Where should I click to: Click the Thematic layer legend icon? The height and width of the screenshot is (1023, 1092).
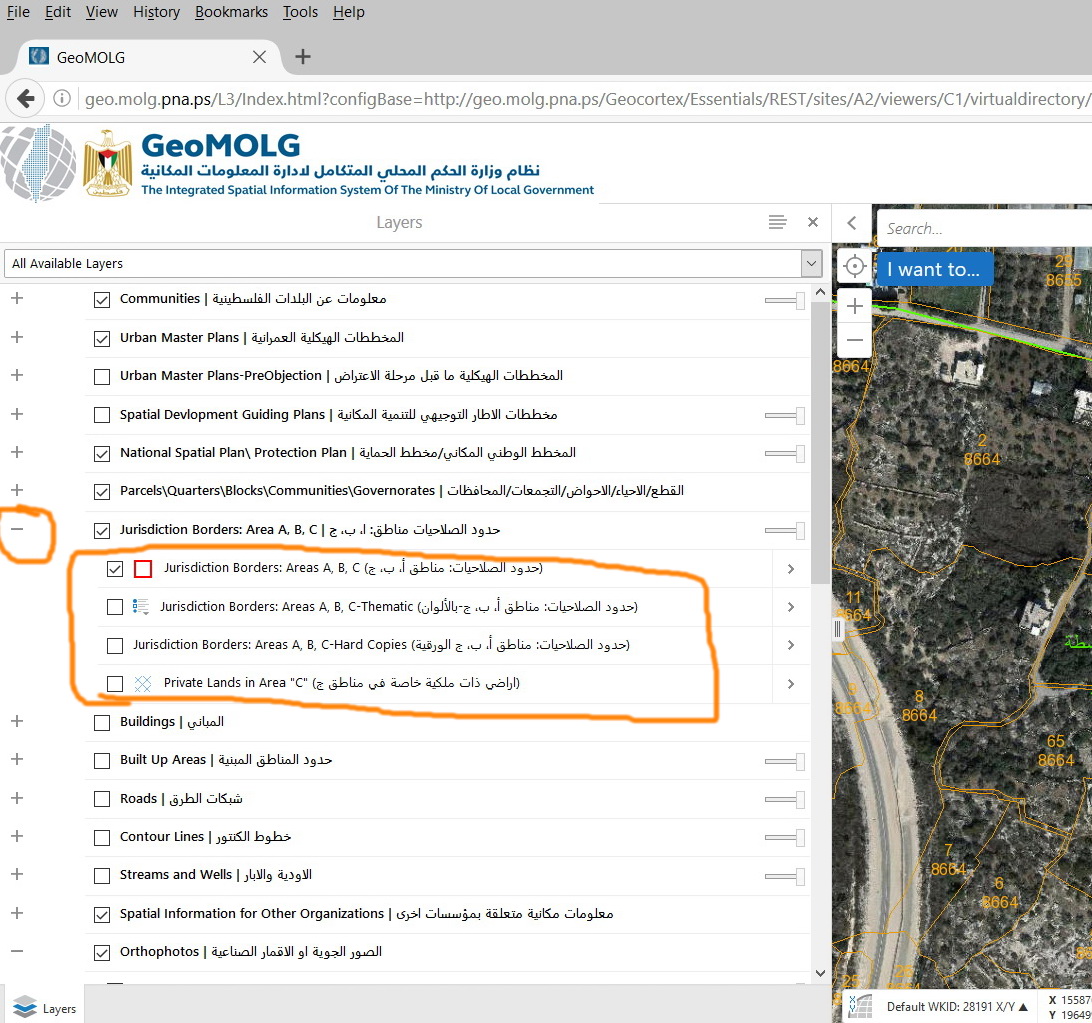(x=141, y=607)
